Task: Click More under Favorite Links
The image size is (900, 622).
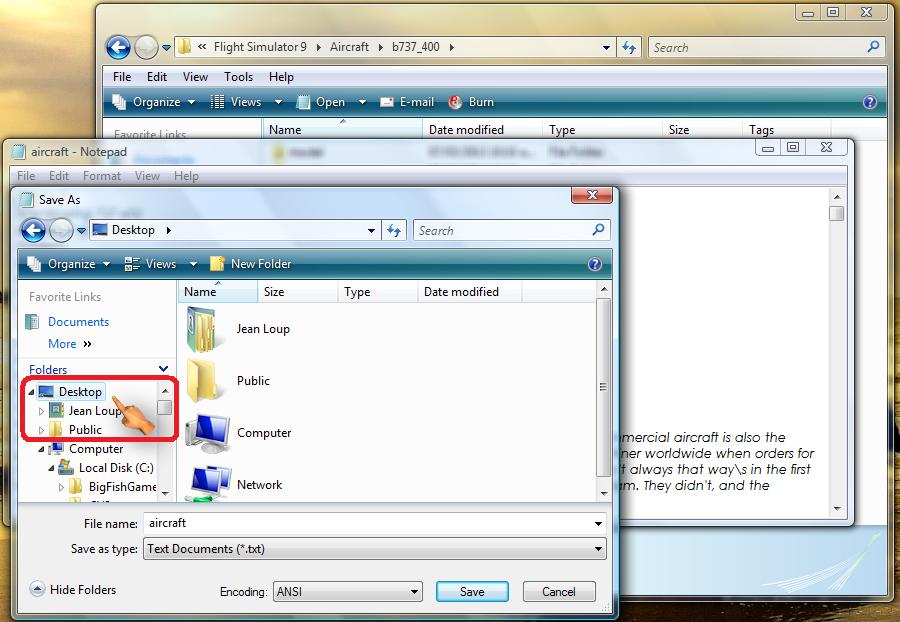Action: pos(69,344)
